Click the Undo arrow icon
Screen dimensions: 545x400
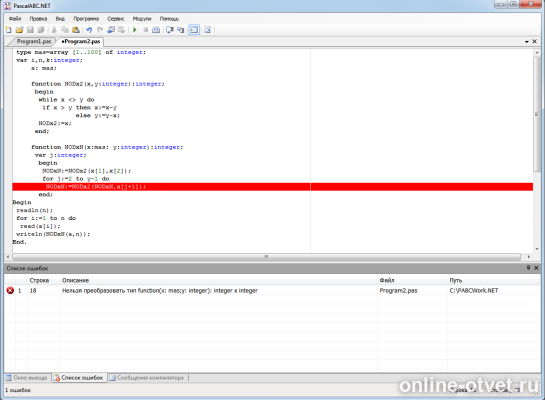pos(89,30)
